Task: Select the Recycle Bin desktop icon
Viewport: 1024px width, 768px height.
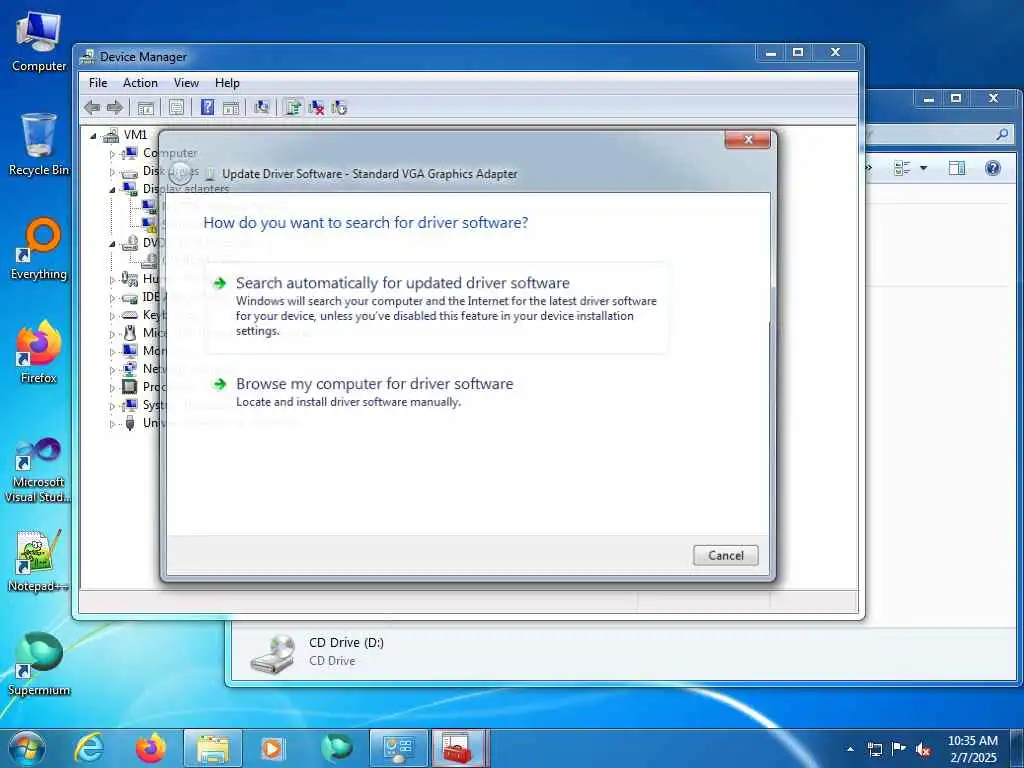Action: 39,144
